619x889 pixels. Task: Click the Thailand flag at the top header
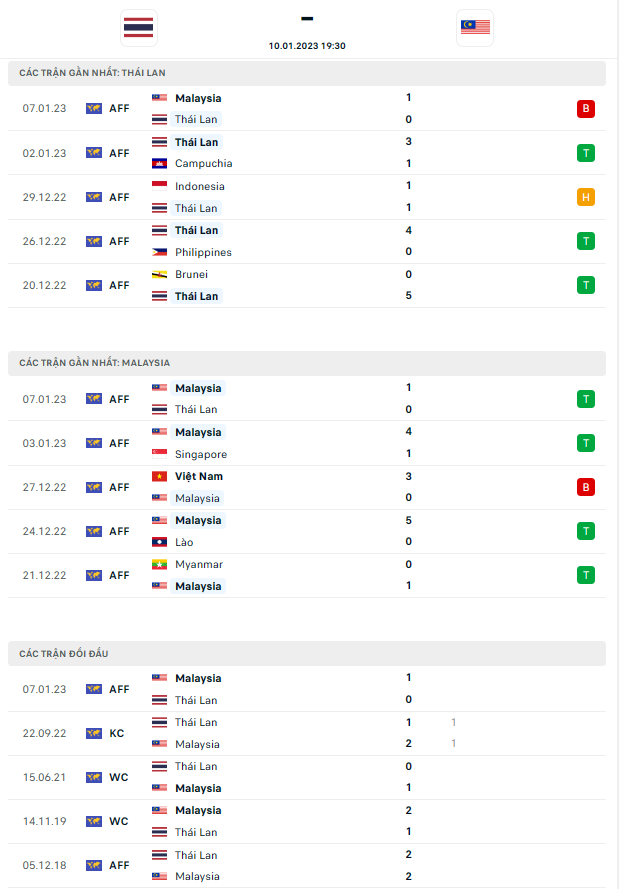[138, 28]
